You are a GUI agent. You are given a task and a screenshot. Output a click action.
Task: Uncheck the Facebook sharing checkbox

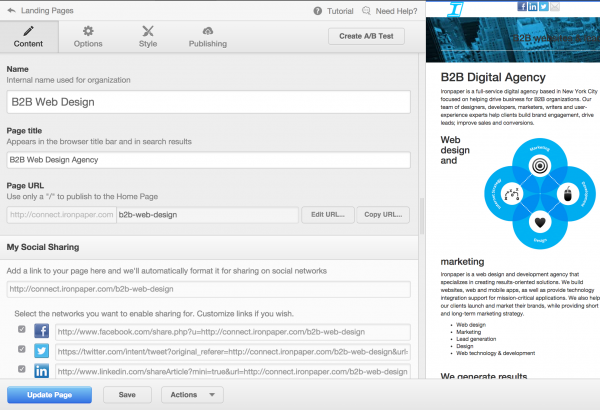(22, 329)
